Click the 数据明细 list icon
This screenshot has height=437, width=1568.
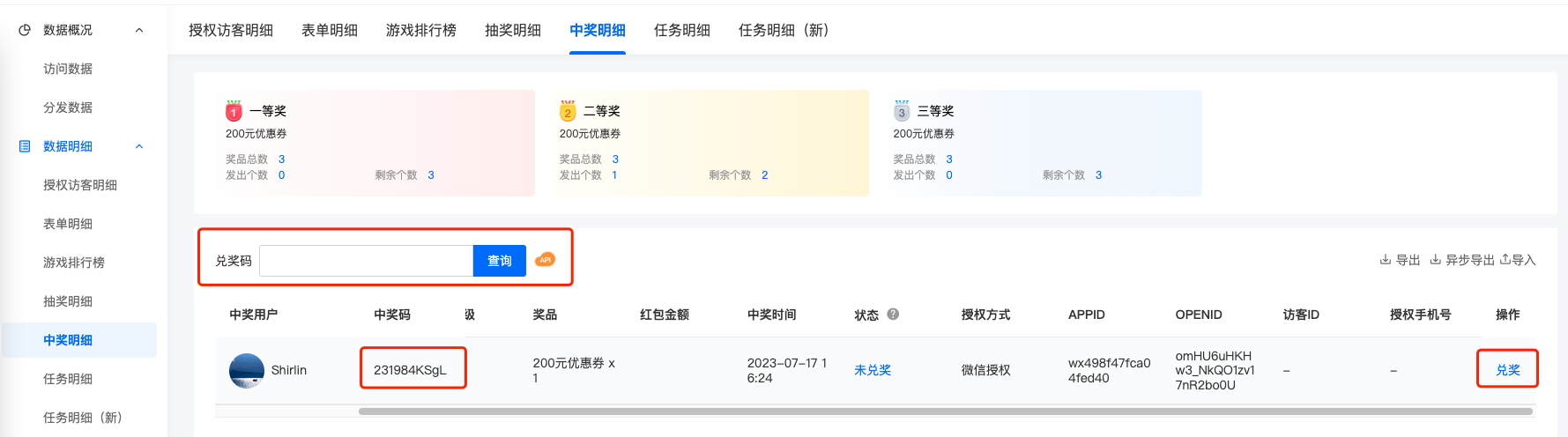tap(25, 146)
